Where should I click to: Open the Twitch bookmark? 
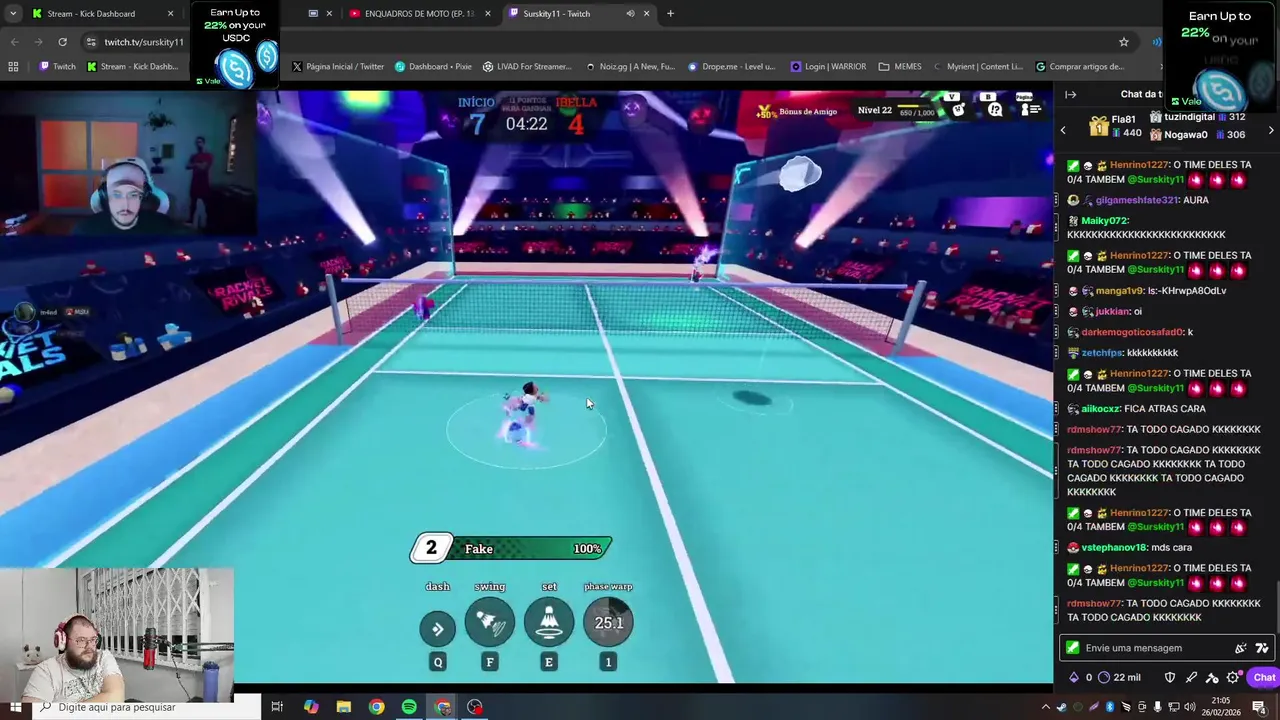tap(57, 67)
